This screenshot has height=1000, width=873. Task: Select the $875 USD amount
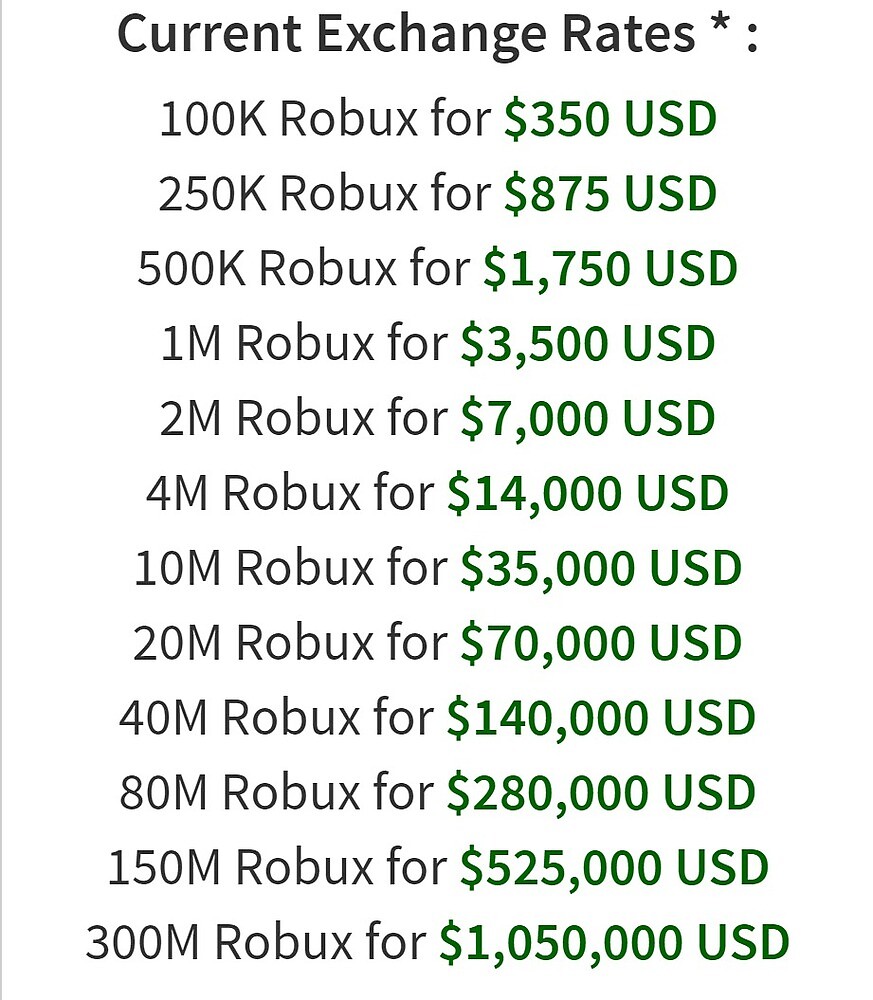(610, 194)
